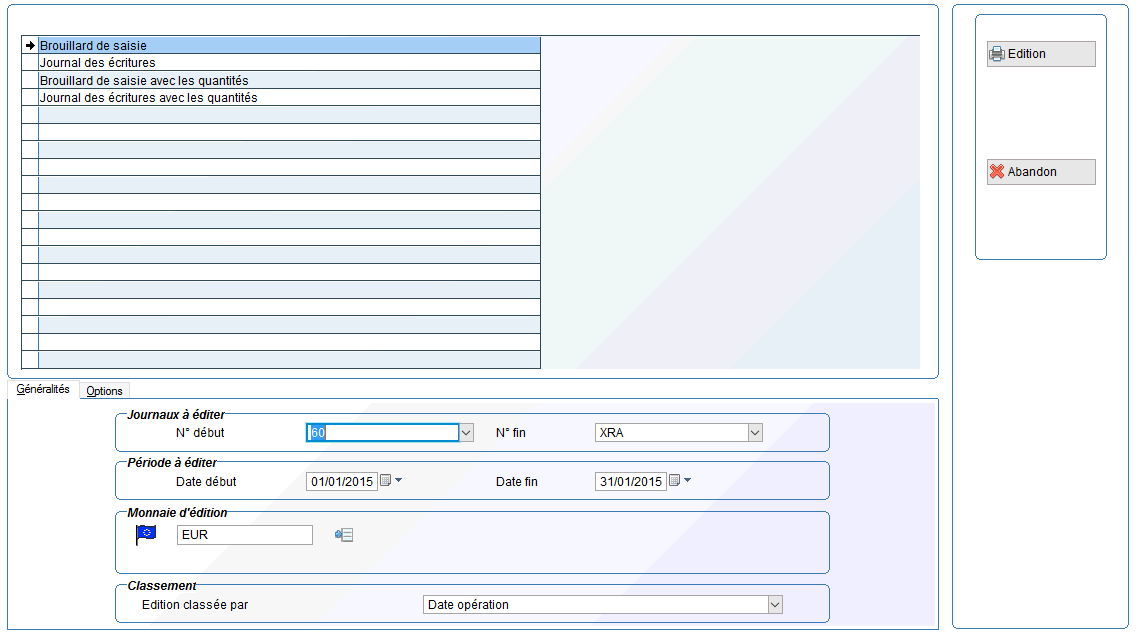The height and width of the screenshot is (632, 1136).
Task: Select the Généralités tab
Action: coord(43,390)
